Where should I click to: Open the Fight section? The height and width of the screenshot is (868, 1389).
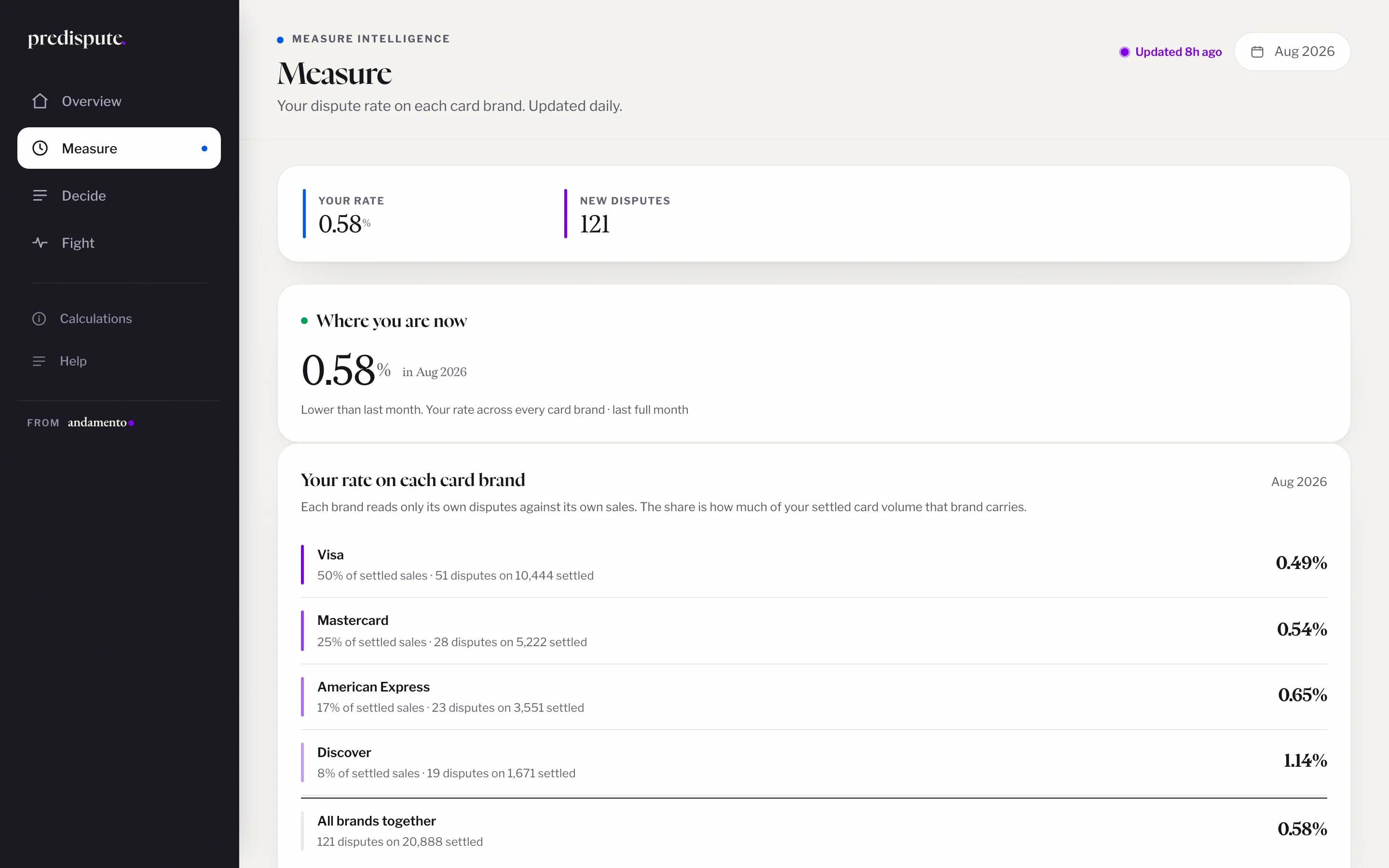(119, 243)
